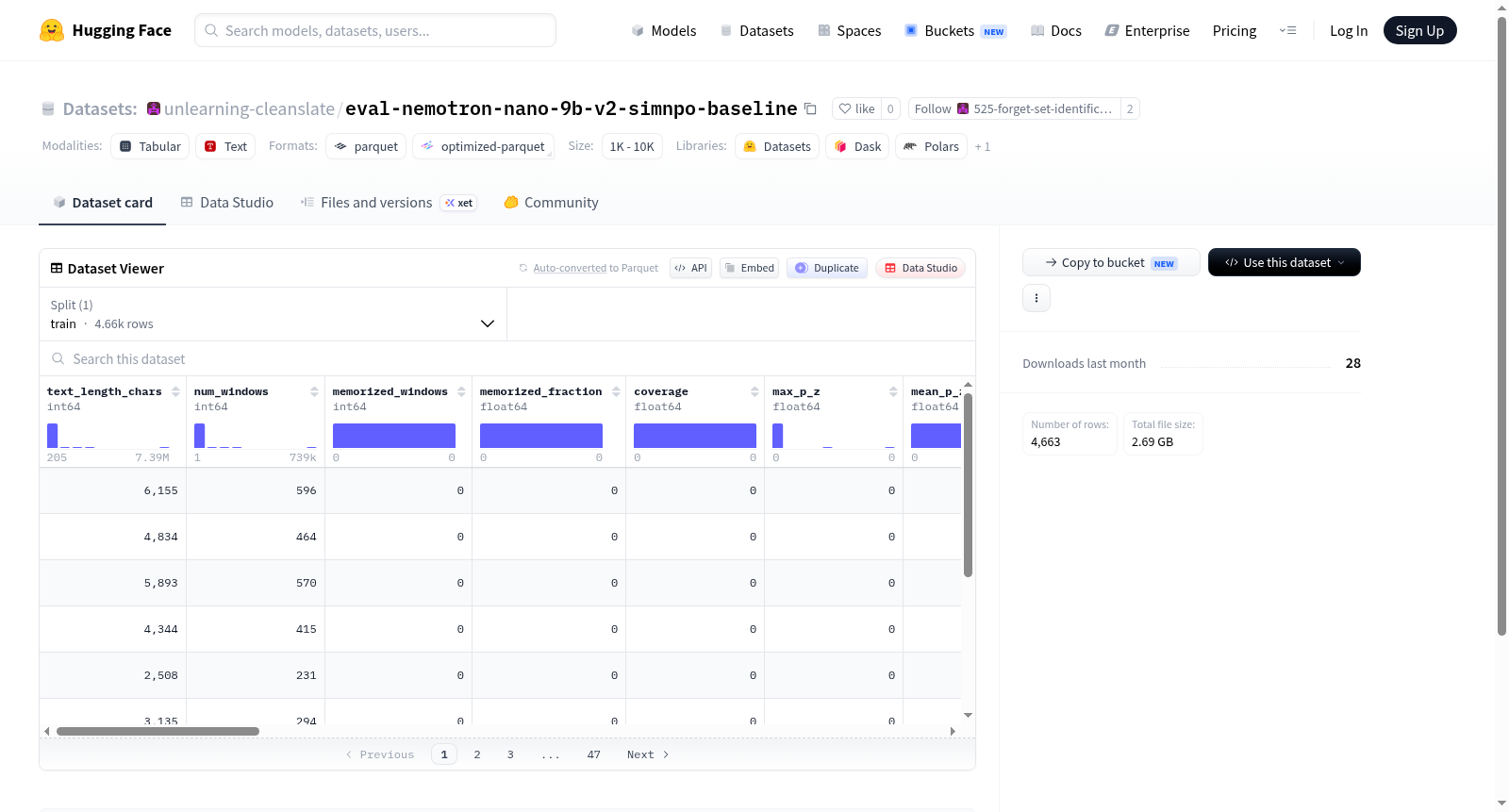This screenshot has width=1509, height=812.
Task: Go to page 2 of the table
Action: [x=477, y=754]
